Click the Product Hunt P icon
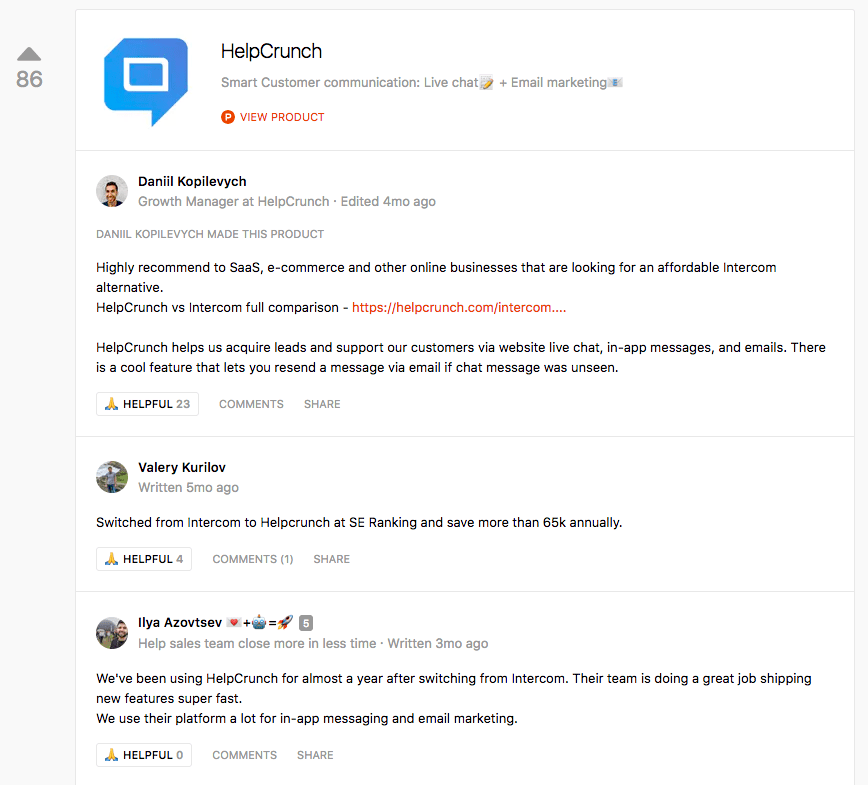This screenshot has height=785, width=868. tap(228, 117)
